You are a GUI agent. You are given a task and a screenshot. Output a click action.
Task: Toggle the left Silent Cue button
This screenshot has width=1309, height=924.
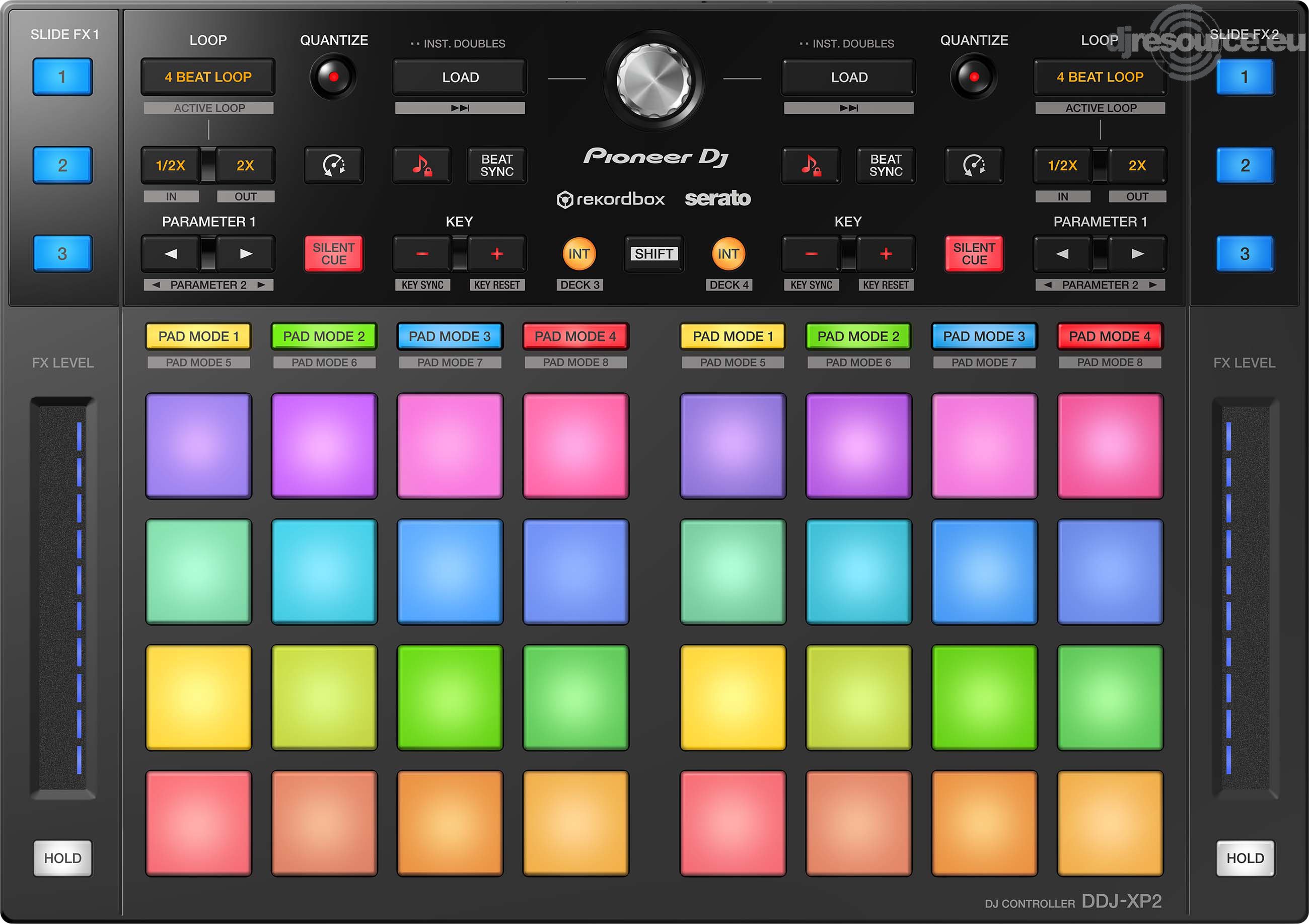(334, 254)
